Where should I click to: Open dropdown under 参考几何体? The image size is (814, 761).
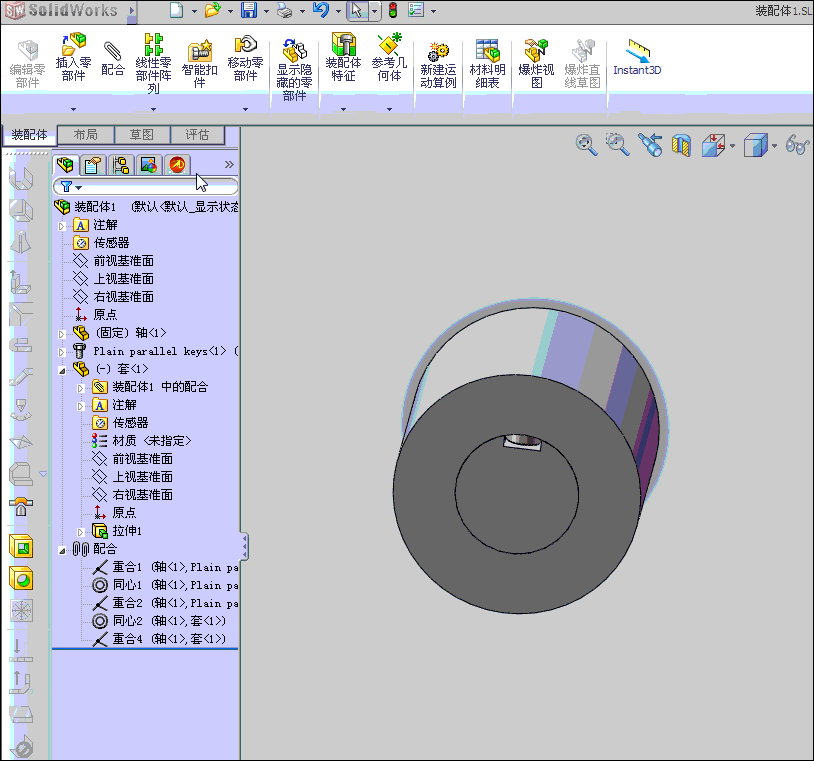click(389, 110)
